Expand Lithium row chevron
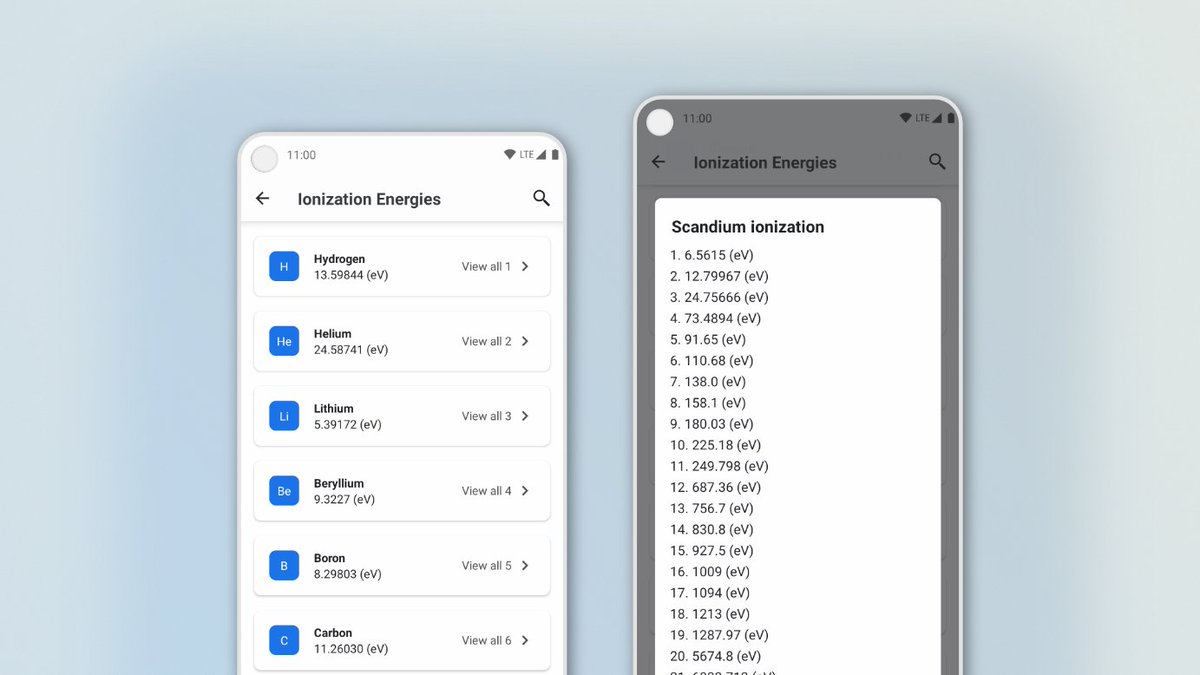Image resolution: width=1200 pixels, height=675 pixels. point(526,416)
